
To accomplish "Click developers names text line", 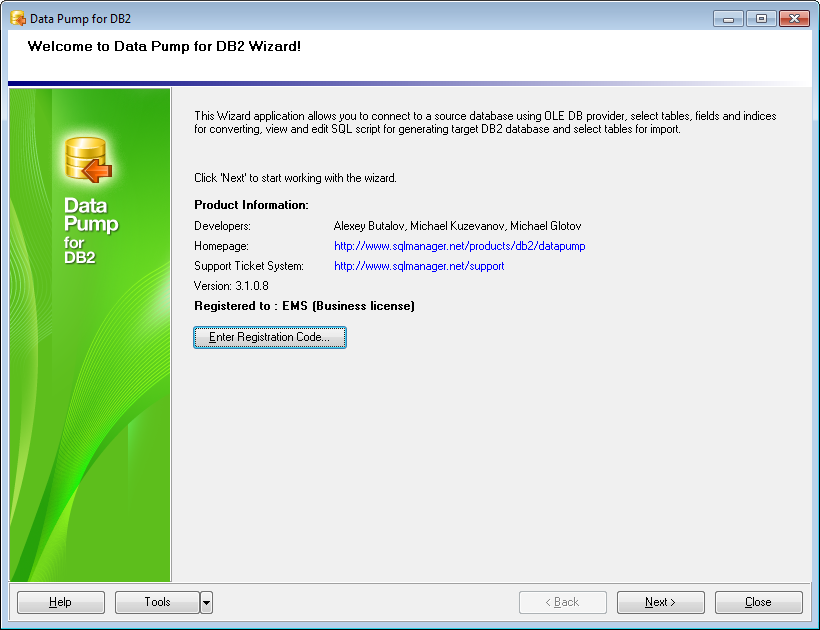I will click(458, 226).
